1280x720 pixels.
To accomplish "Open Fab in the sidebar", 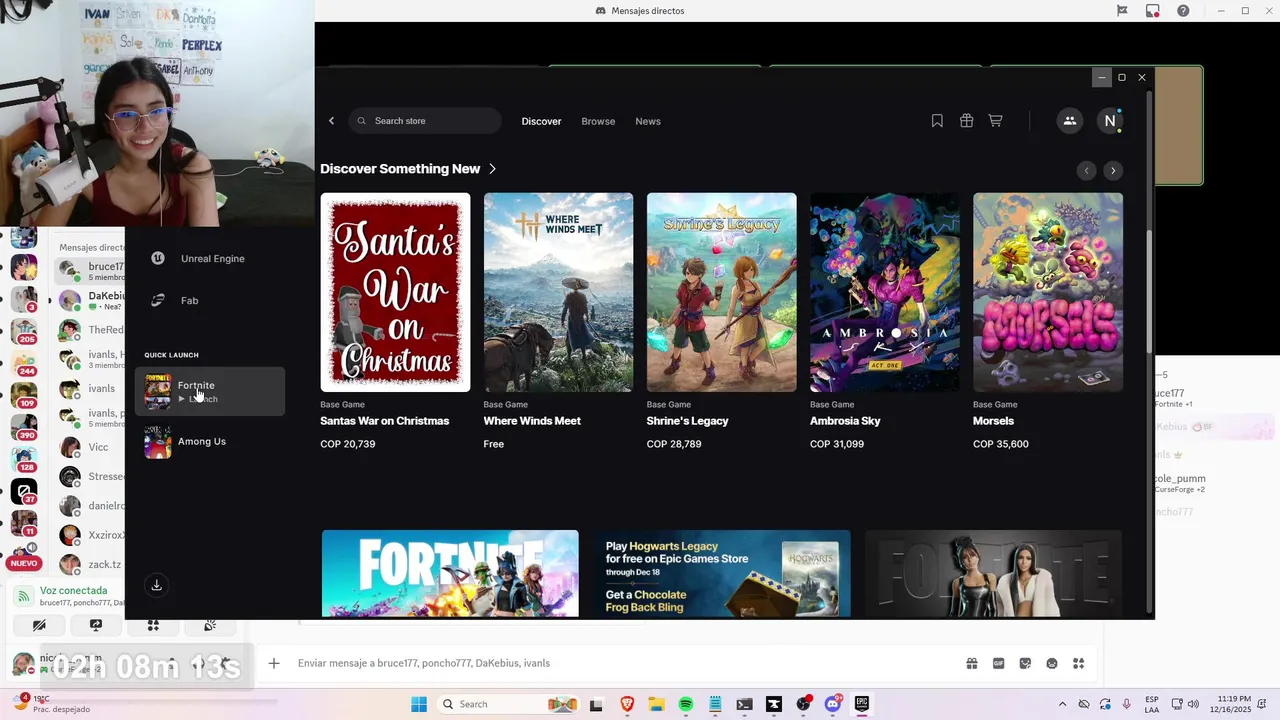I will click(210, 300).
